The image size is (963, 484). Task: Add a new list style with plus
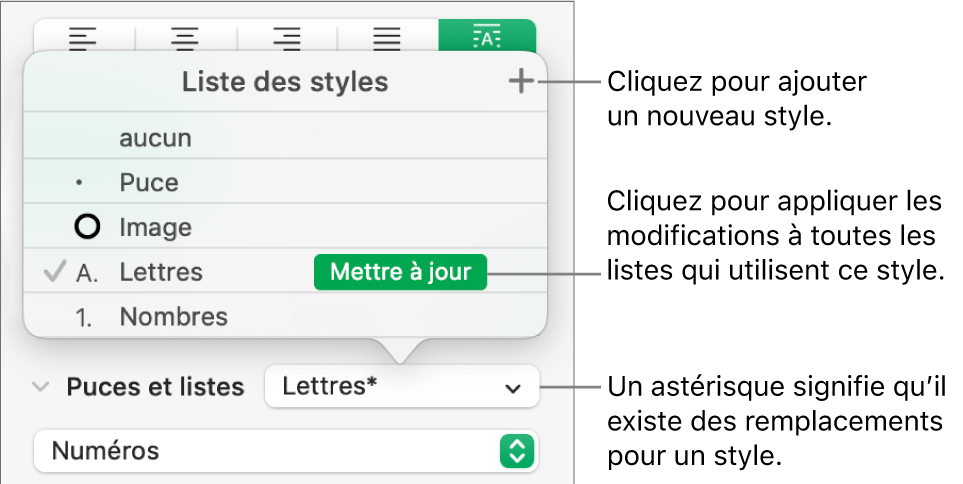coord(521,83)
